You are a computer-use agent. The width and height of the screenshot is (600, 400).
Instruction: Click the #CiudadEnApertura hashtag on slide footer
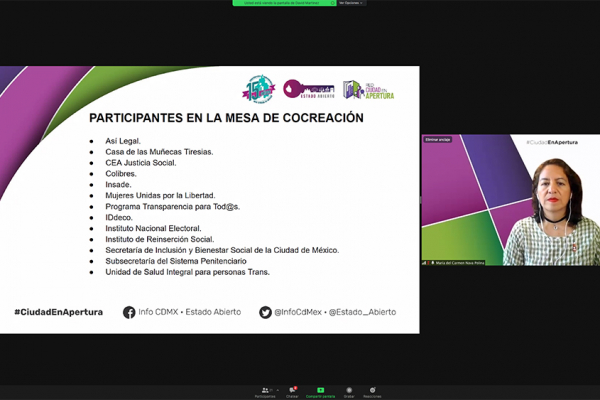(x=59, y=312)
